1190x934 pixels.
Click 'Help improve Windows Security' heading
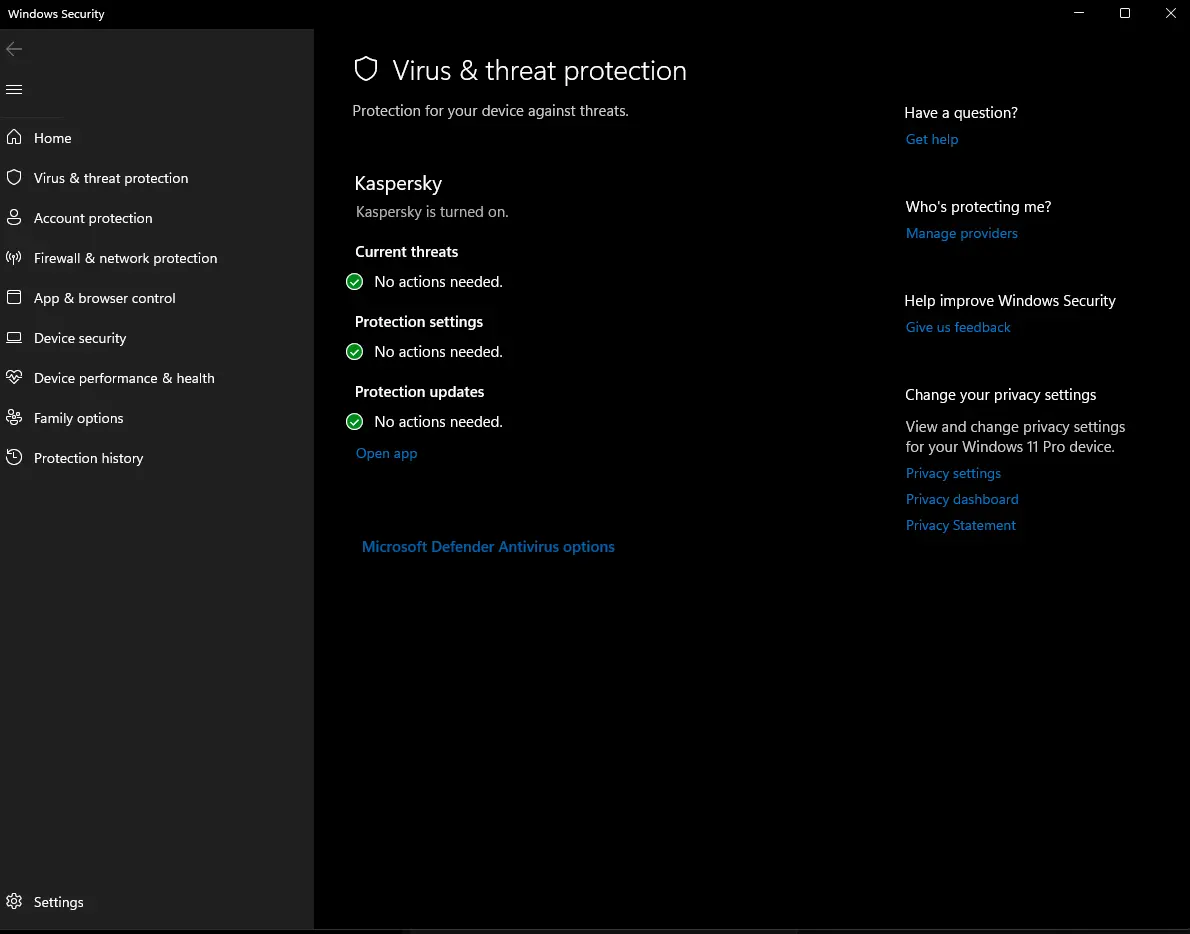pos(1009,300)
